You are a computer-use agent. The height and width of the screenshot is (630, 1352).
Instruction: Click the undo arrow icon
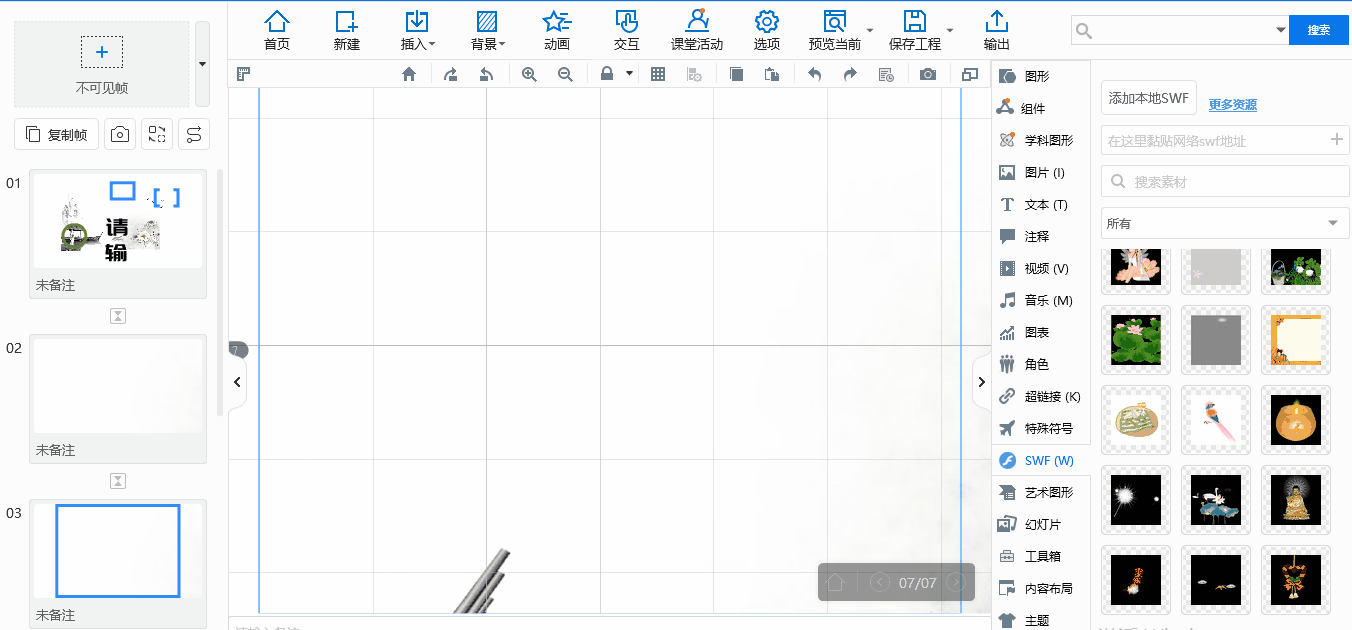tap(814, 74)
